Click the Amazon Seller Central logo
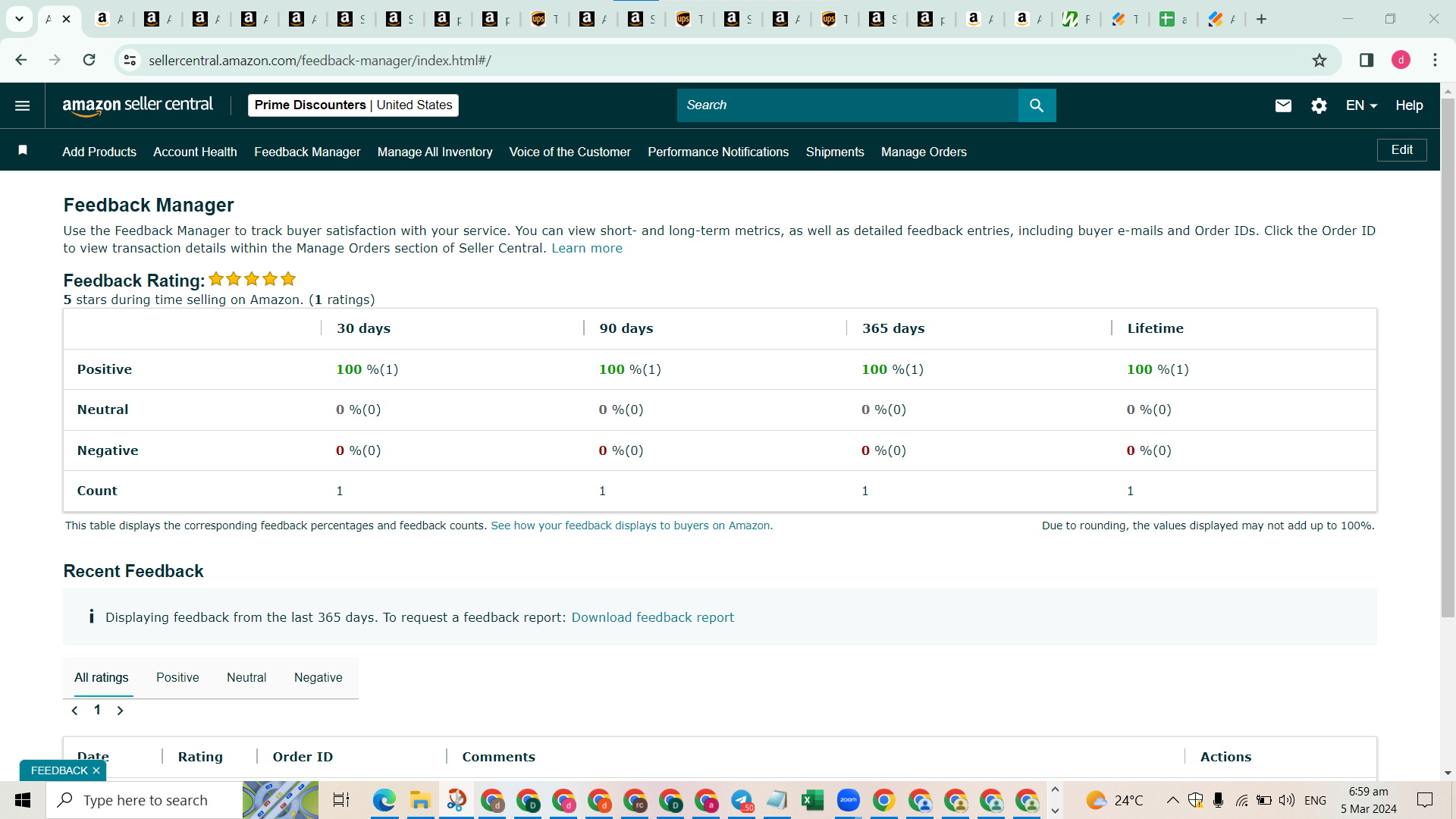The width and height of the screenshot is (1456, 819). tap(137, 105)
